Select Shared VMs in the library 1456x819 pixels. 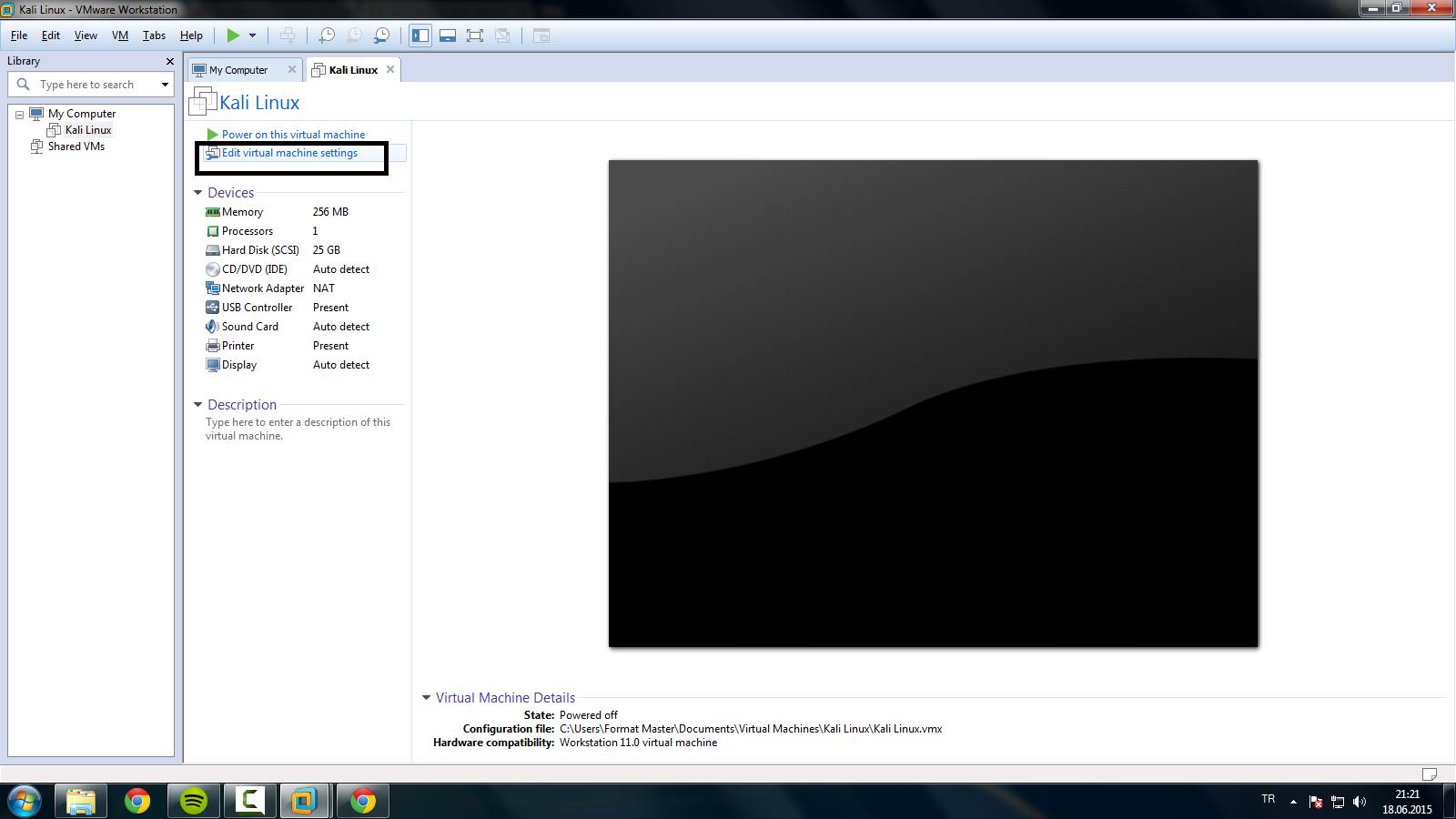76,147
